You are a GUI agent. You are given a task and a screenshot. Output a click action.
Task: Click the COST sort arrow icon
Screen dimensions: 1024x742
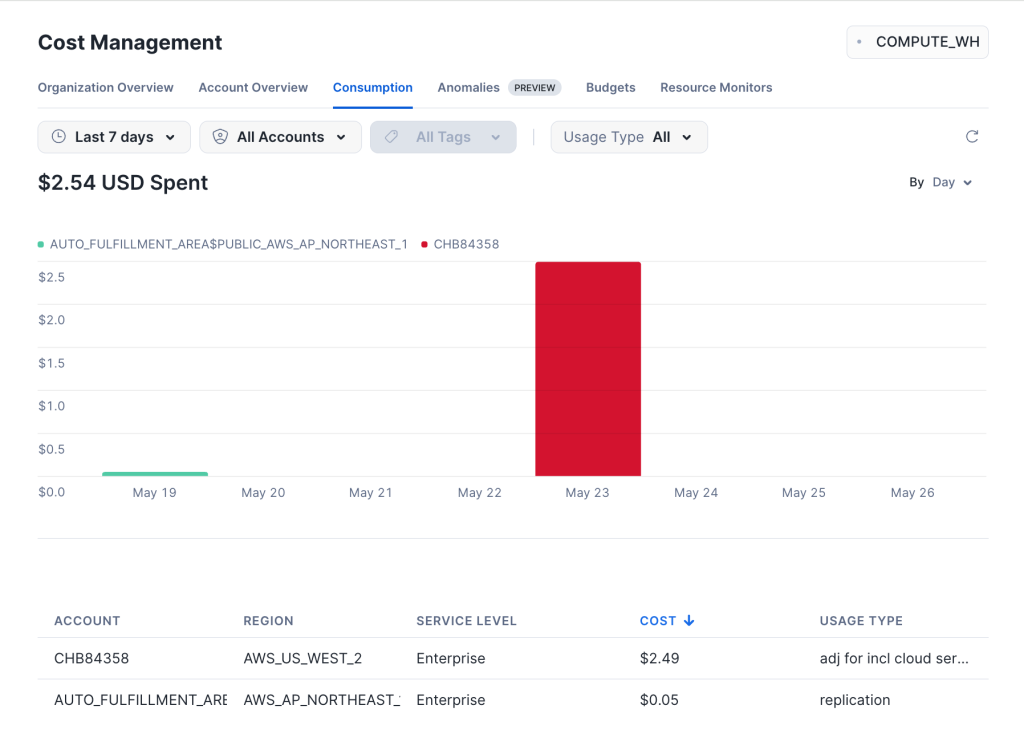[x=689, y=621]
